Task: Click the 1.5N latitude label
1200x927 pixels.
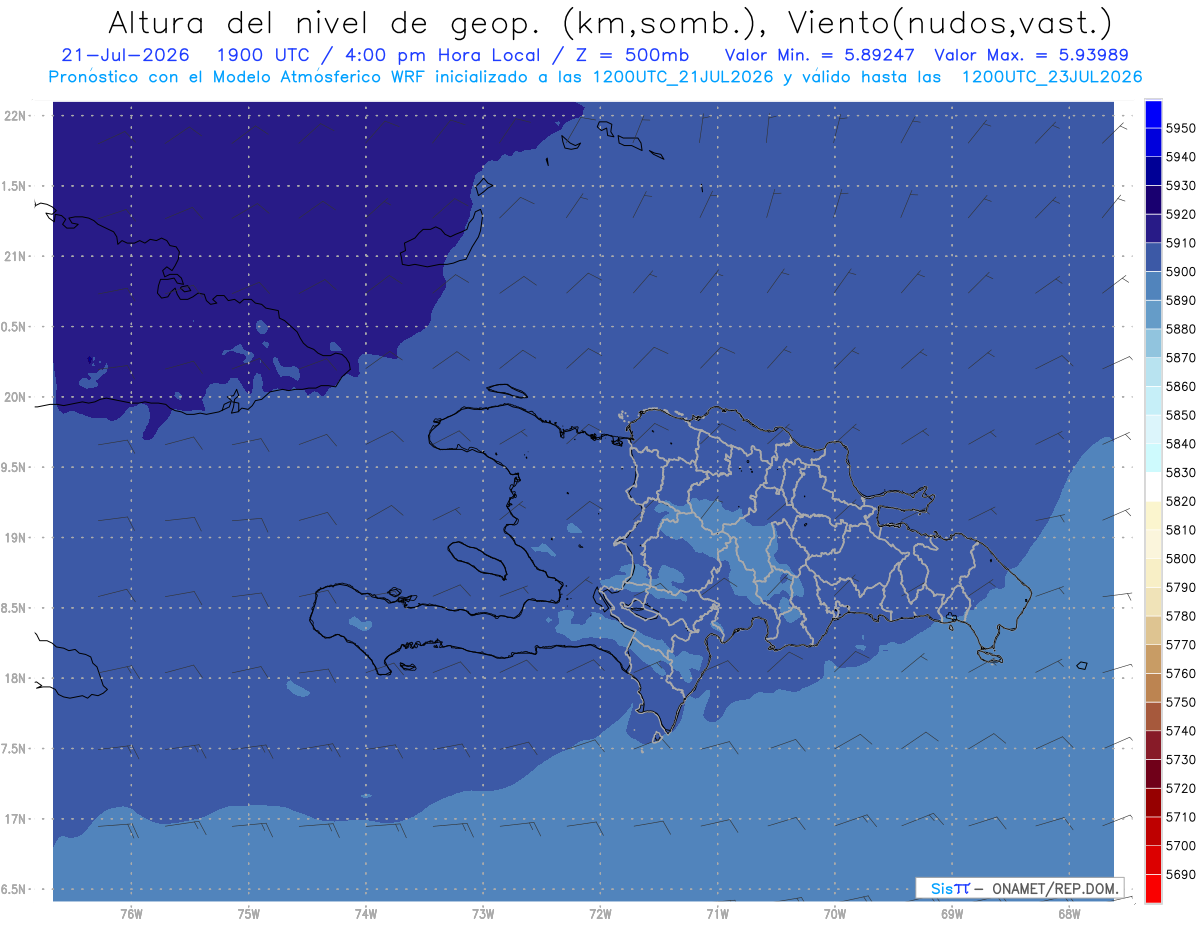Action: (12, 186)
